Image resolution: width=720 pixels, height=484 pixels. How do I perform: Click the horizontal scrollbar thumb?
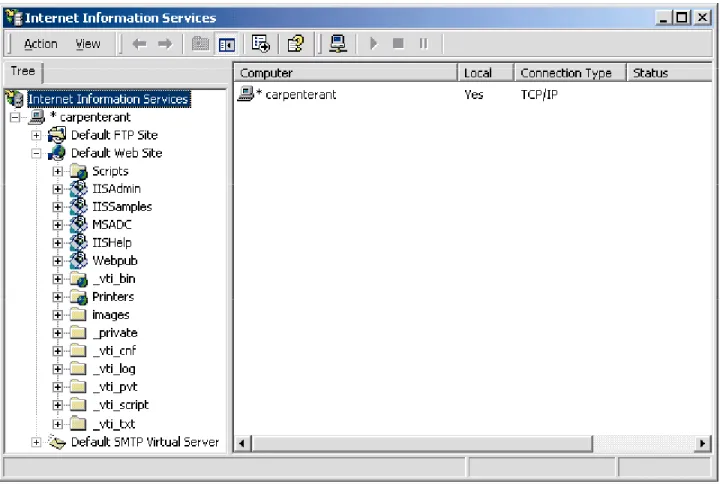coord(421,444)
